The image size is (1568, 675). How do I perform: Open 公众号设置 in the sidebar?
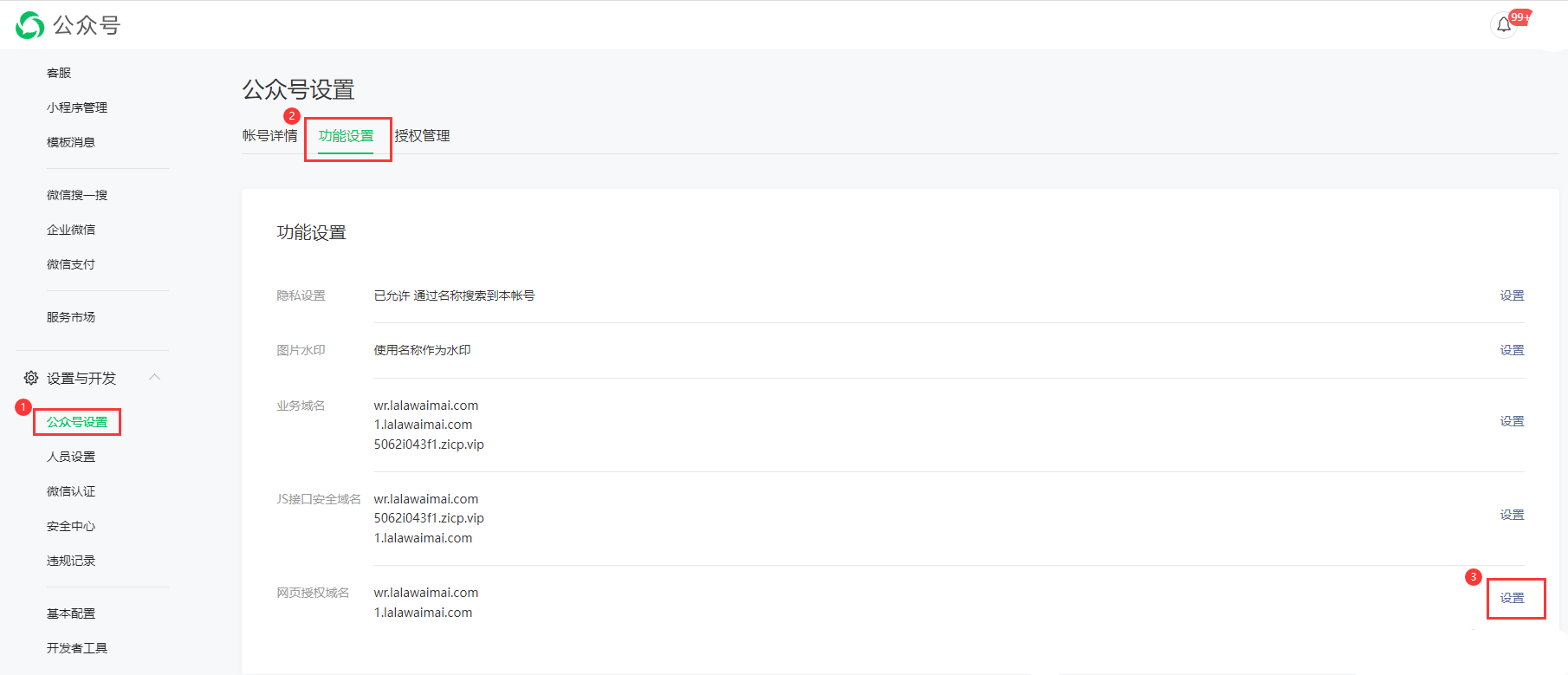pyautogui.click(x=77, y=422)
